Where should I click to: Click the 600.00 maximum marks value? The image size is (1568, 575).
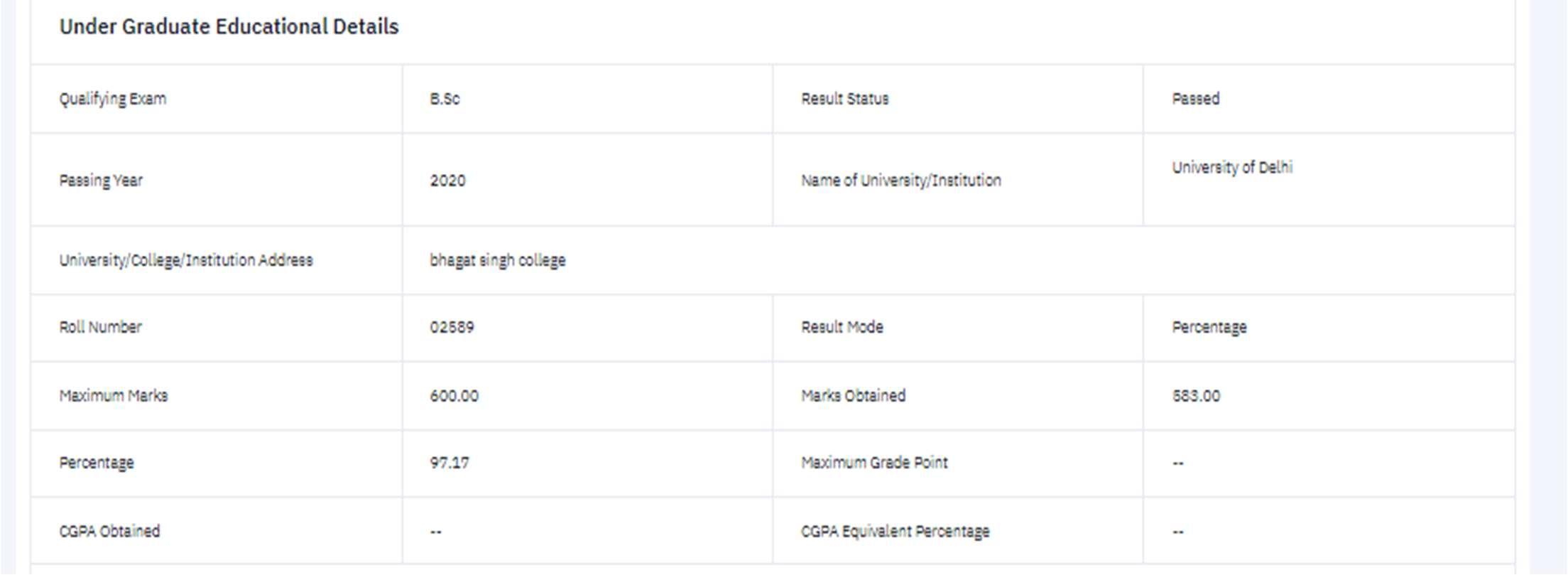coord(454,396)
